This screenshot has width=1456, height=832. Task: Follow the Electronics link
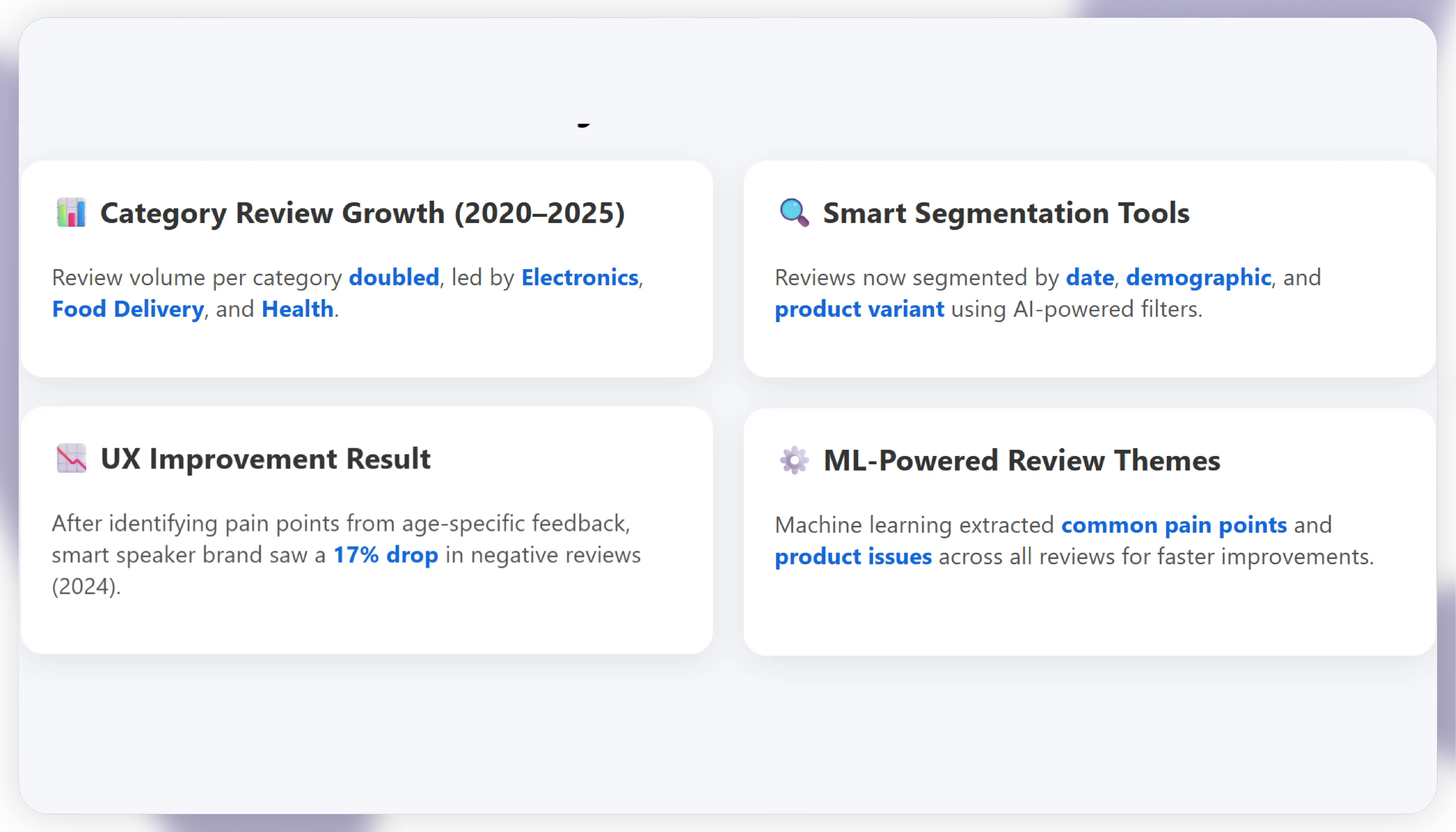pyautogui.click(x=580, y=278)
